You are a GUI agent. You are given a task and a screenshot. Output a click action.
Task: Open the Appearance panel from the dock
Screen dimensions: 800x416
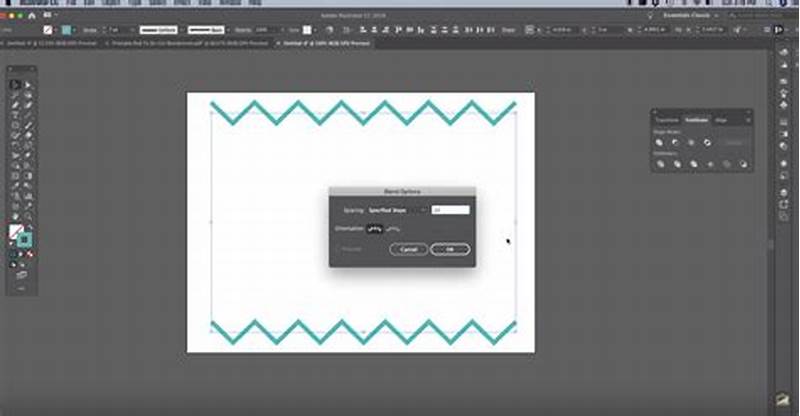tap(783, 164)
